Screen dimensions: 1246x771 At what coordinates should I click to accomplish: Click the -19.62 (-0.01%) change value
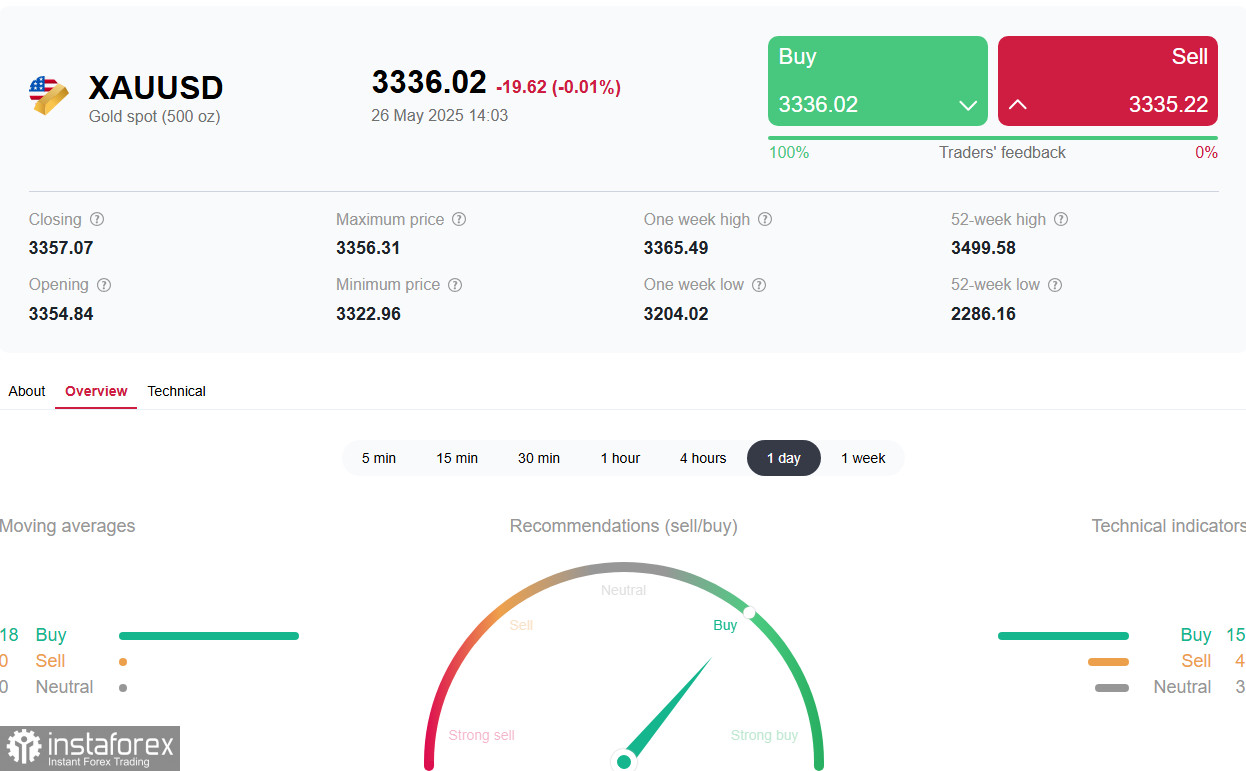(558, 87)
